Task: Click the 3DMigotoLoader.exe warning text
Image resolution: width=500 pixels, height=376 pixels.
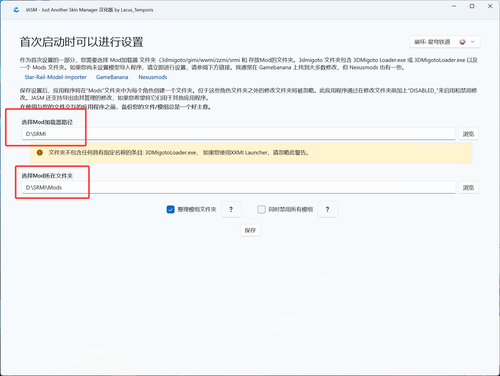Action: click(179, 153)
